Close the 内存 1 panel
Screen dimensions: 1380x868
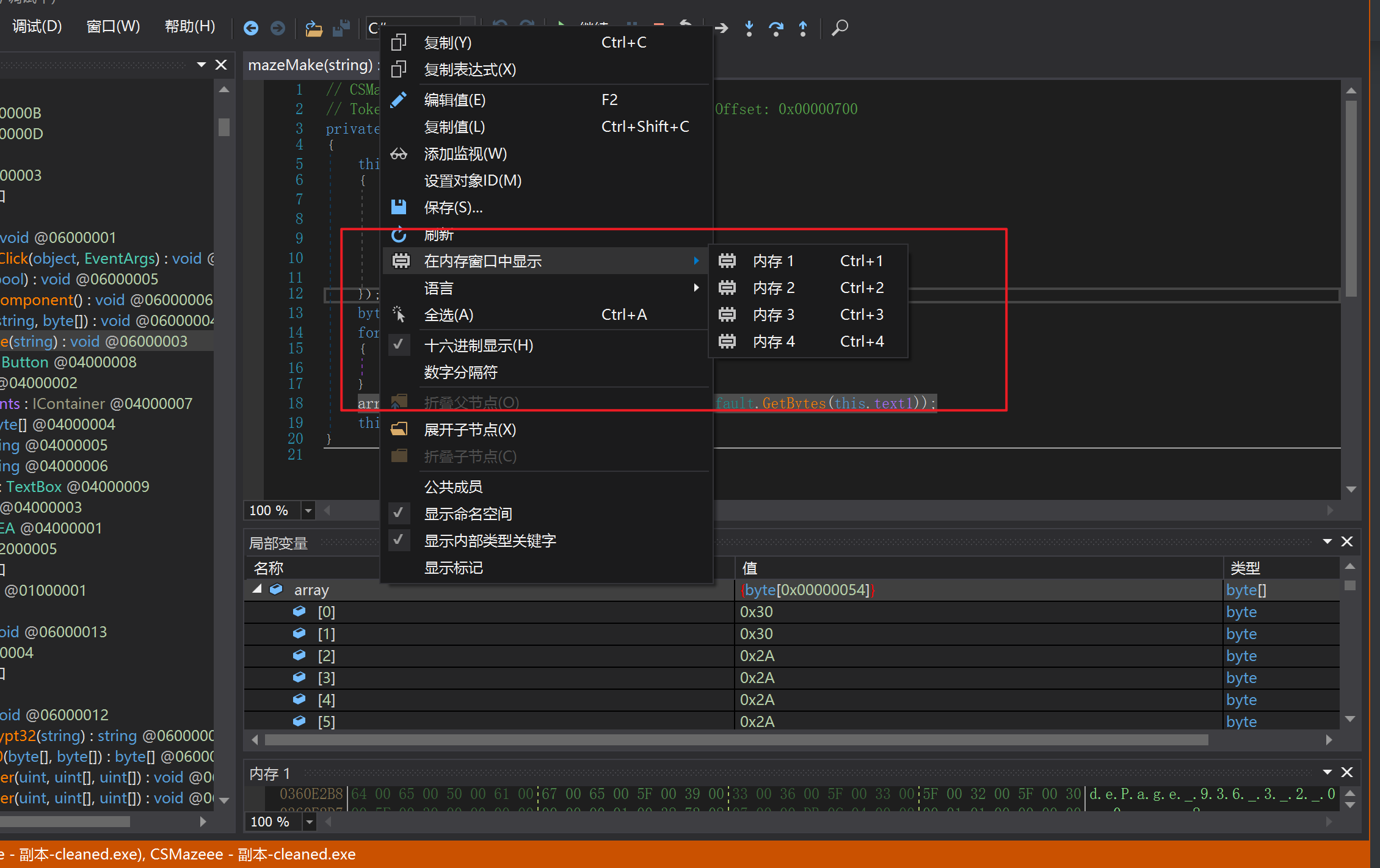(1347, 772)
